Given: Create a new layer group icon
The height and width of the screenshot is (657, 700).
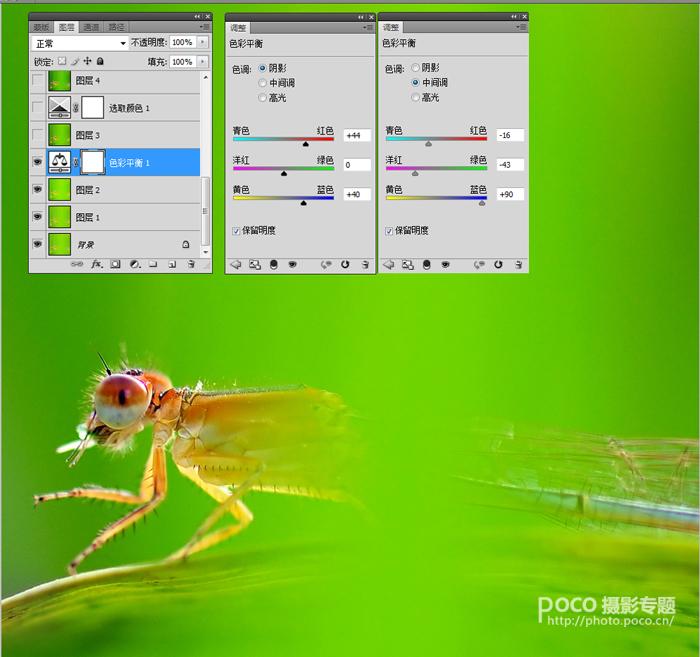Looking at the screenshot, I should click(153, 264).
